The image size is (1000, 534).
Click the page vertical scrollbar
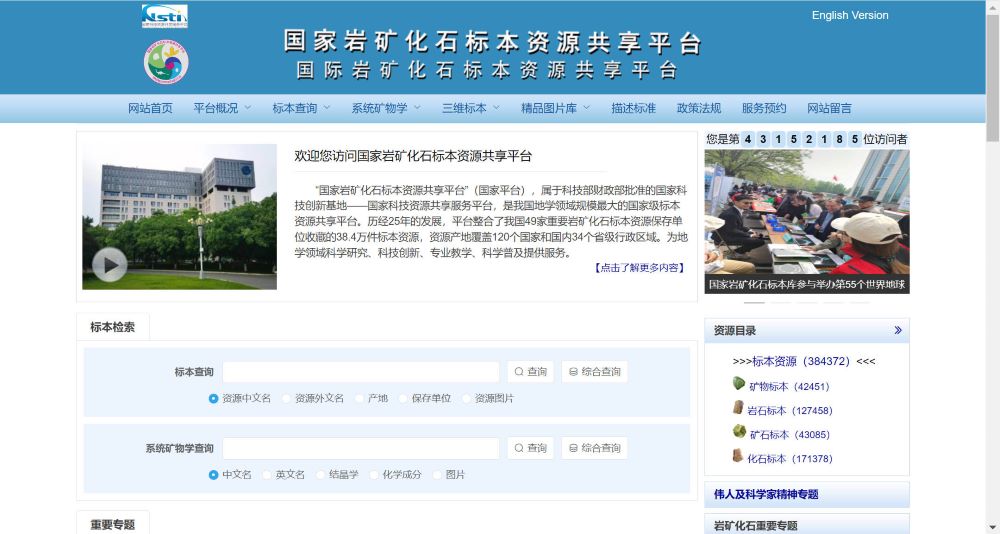[x=992, y=300]
